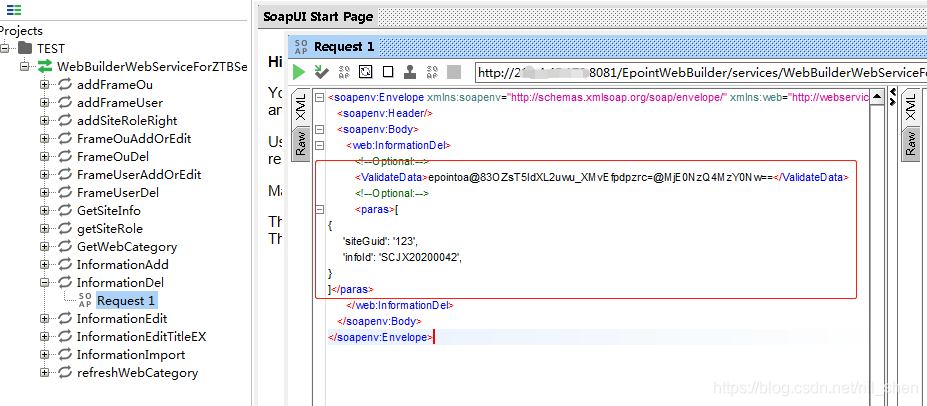This screenshot has width=927, height=406.
Task: Click the ValidateData value text in XML
Action: click(x=602, y=177)
